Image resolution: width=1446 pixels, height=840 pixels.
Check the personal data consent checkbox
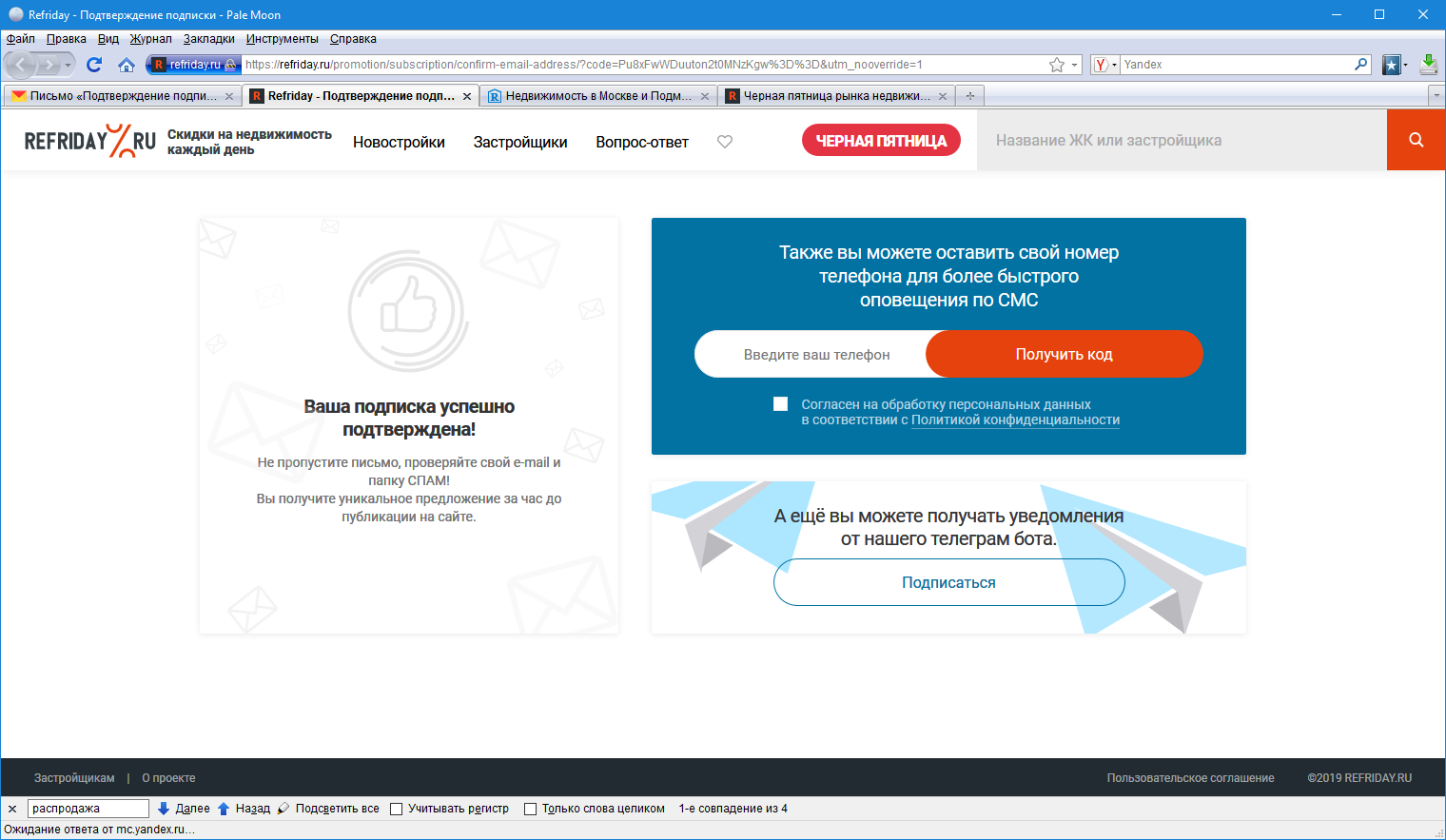[780, 404]
